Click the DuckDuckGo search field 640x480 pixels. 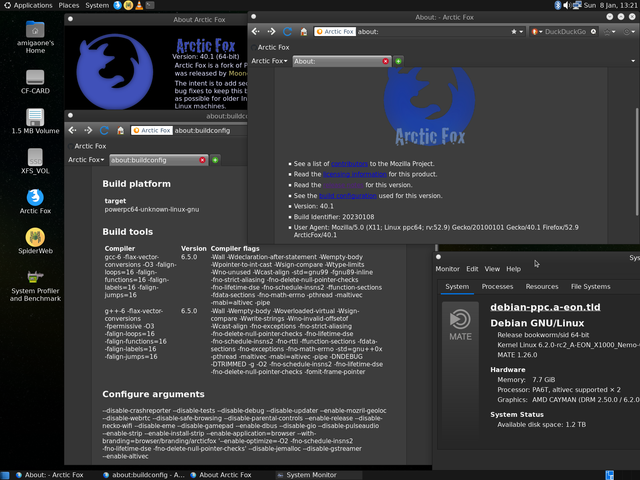566,31
